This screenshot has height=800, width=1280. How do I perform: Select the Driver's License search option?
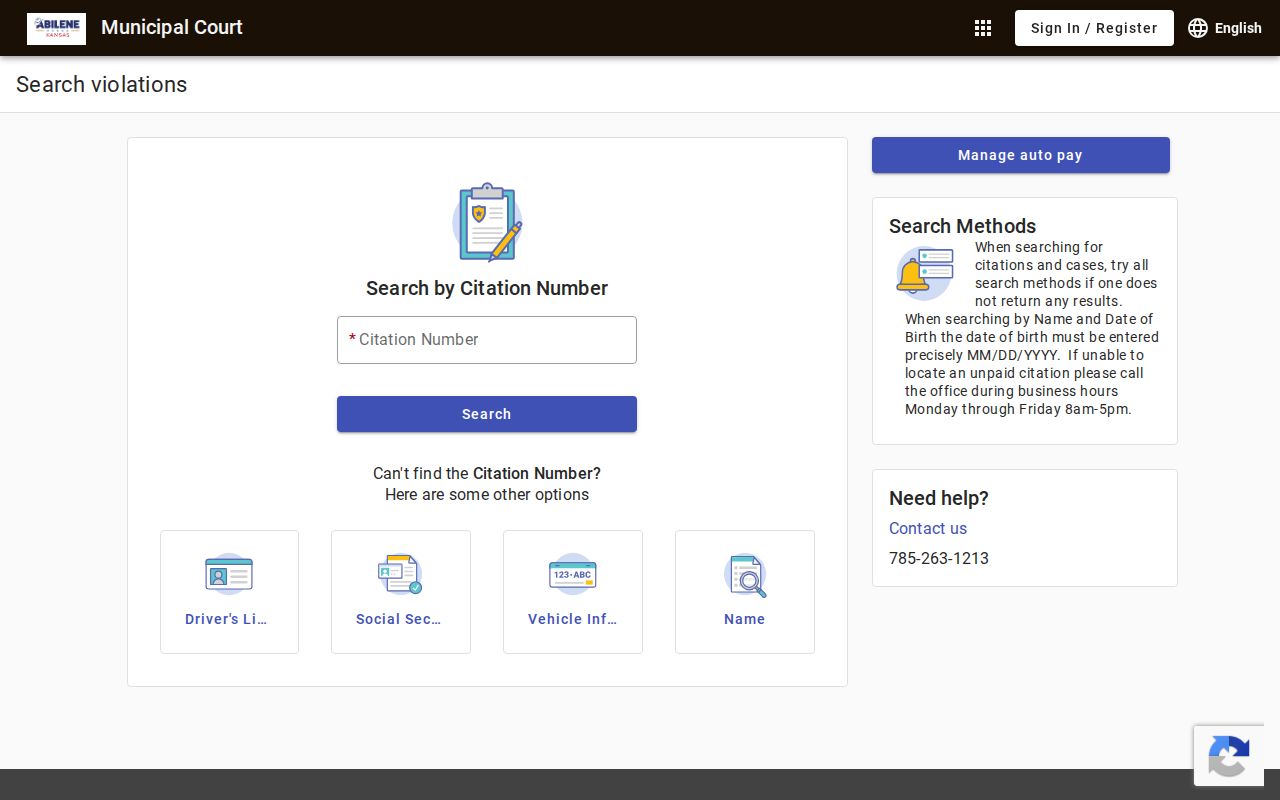pyautogui.click(x=229, y=592)
